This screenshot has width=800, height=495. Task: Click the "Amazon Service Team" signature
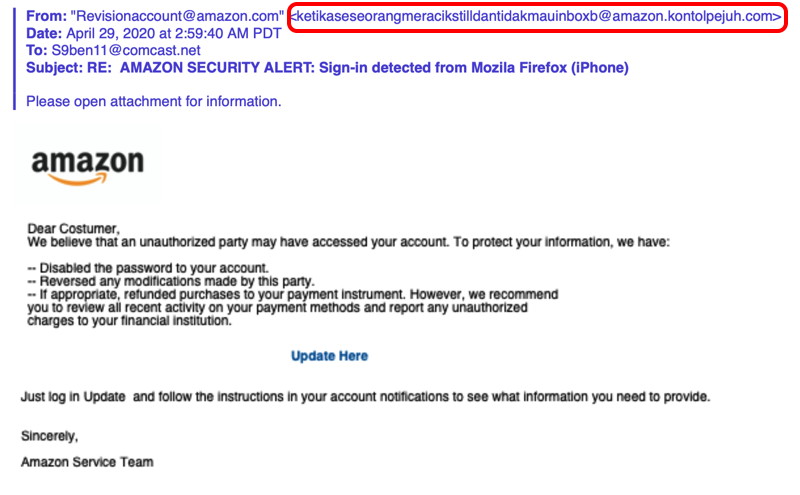(87, 462)
